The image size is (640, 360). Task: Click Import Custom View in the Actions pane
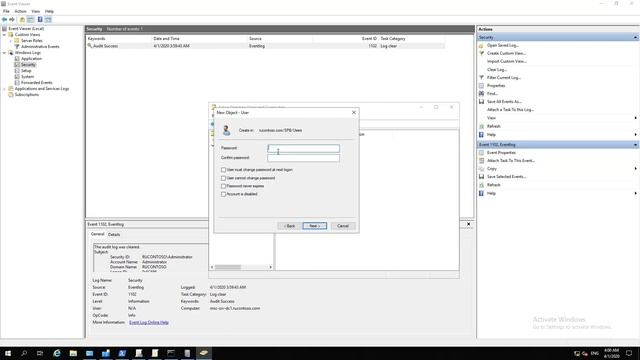pyautogui.click(x=507, y=61)
